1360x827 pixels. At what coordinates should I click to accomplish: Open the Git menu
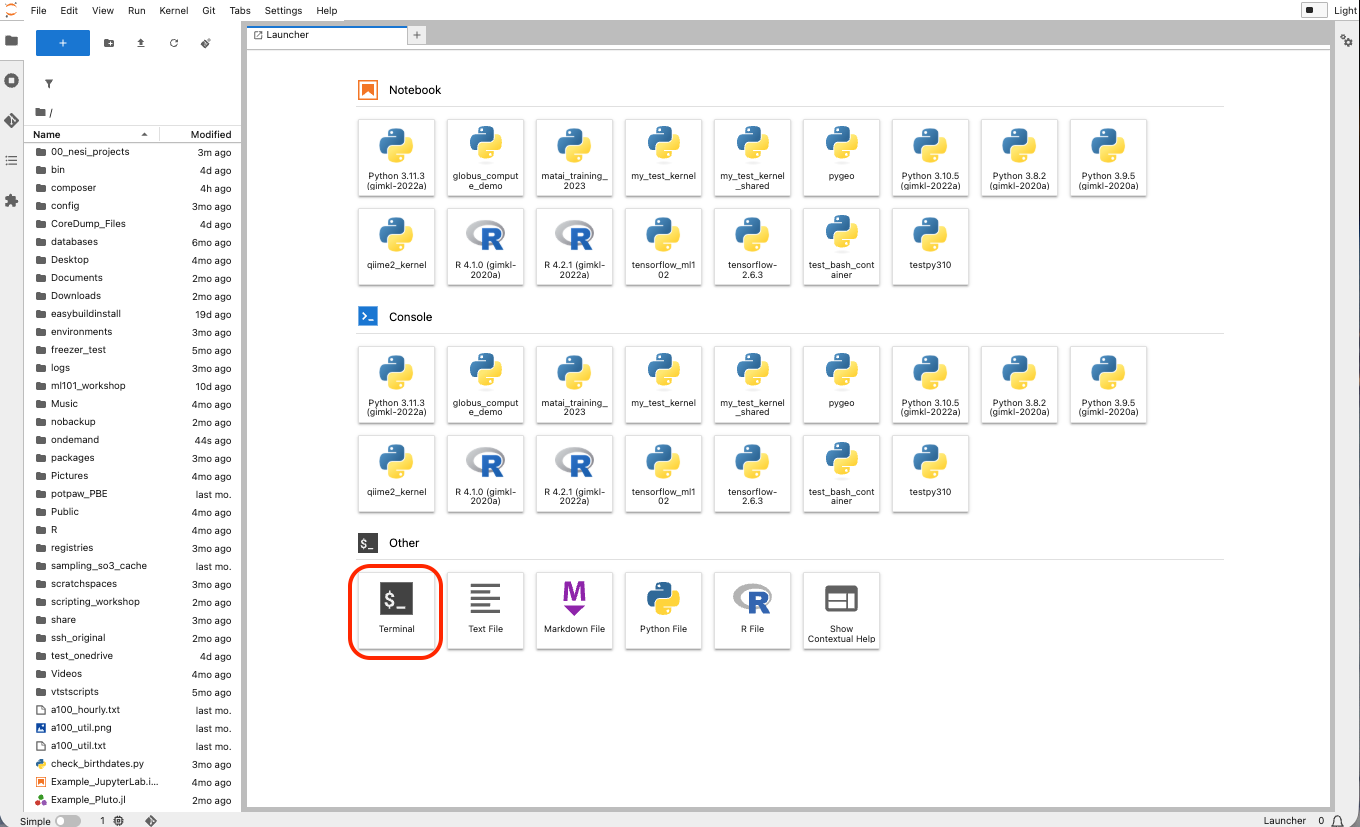tap(209, 10)
